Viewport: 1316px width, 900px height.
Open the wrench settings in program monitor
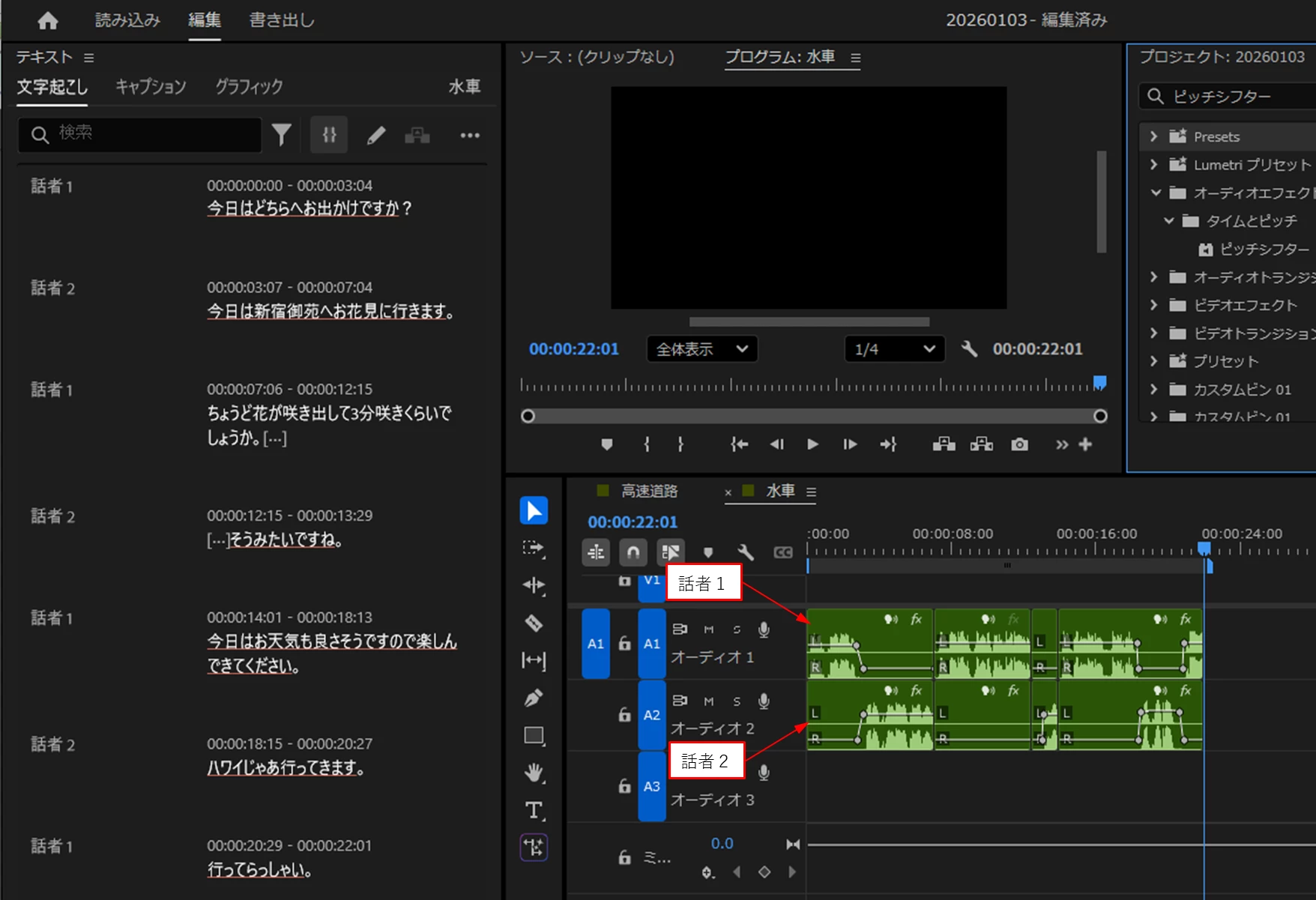[969, 348]
